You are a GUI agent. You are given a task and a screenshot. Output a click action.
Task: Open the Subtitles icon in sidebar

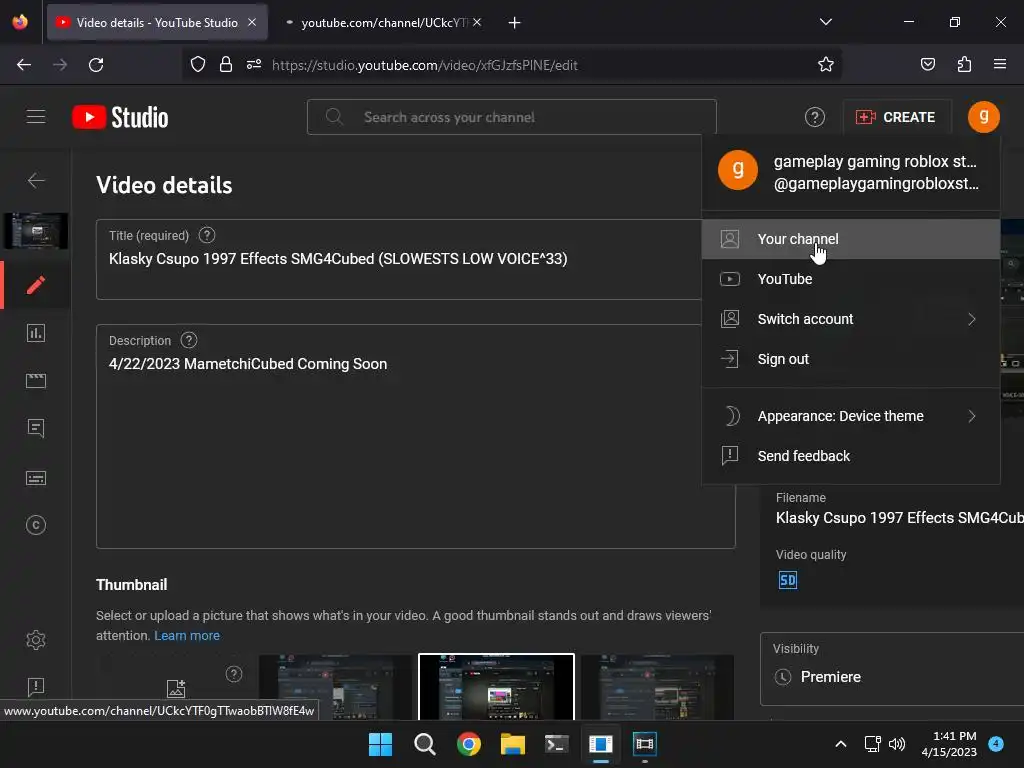click(36, 478)
